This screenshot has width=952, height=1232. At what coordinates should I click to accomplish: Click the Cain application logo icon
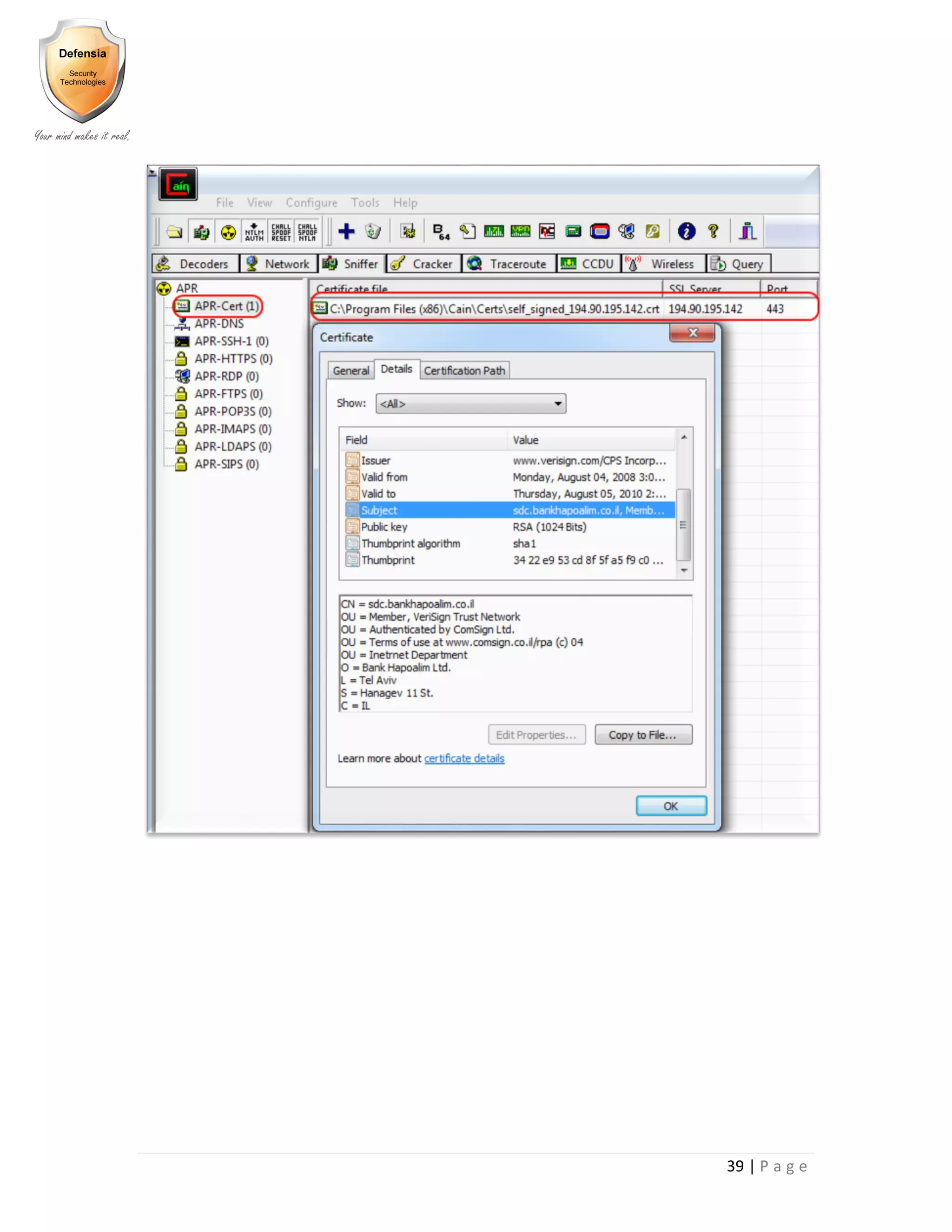coord(178,185)
